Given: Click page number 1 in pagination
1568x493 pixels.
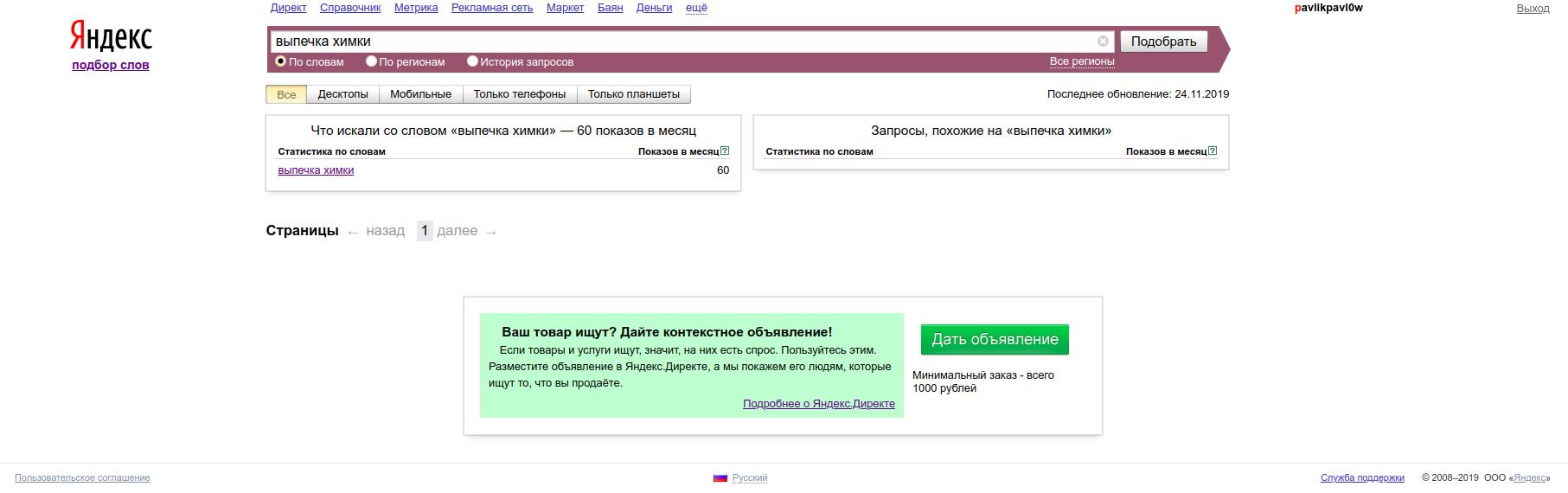Looking at the screenshot, I should [x=425, y=231].
